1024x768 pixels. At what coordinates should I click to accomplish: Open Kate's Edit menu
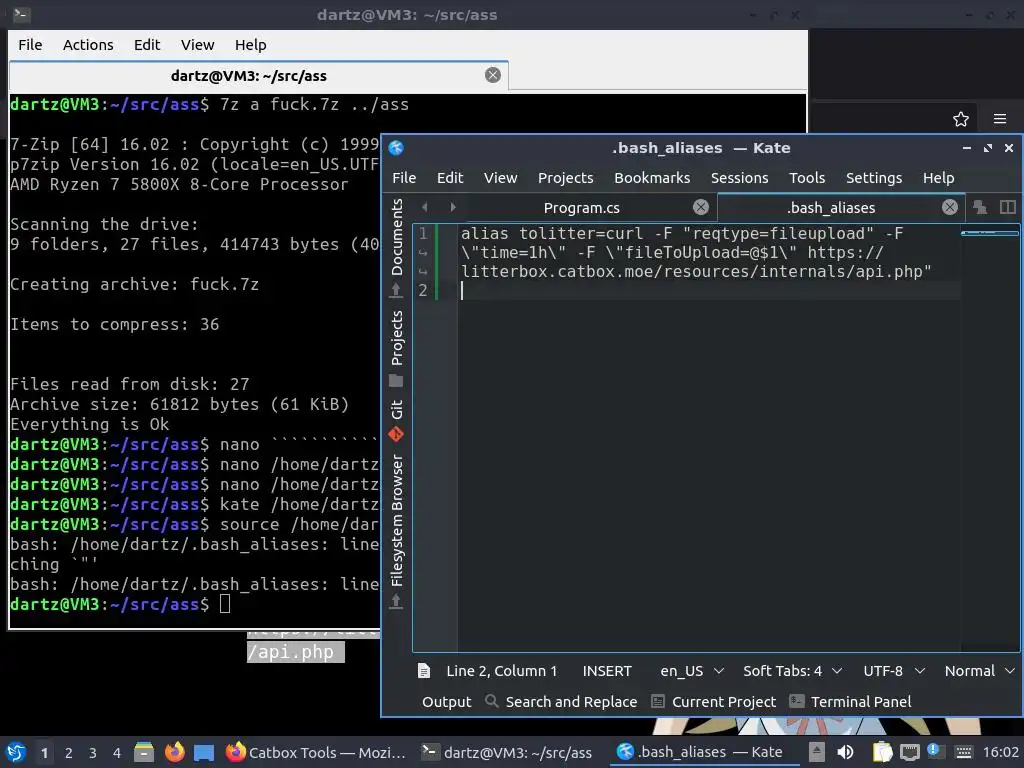tap(450, 178)
